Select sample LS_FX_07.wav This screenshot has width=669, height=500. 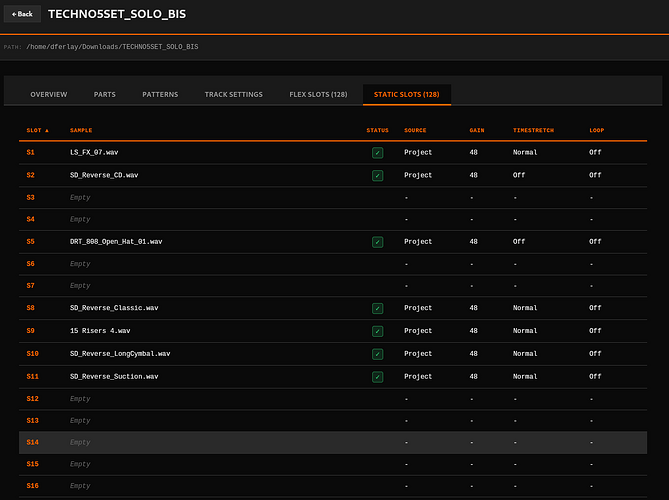[x=94, y=152]
